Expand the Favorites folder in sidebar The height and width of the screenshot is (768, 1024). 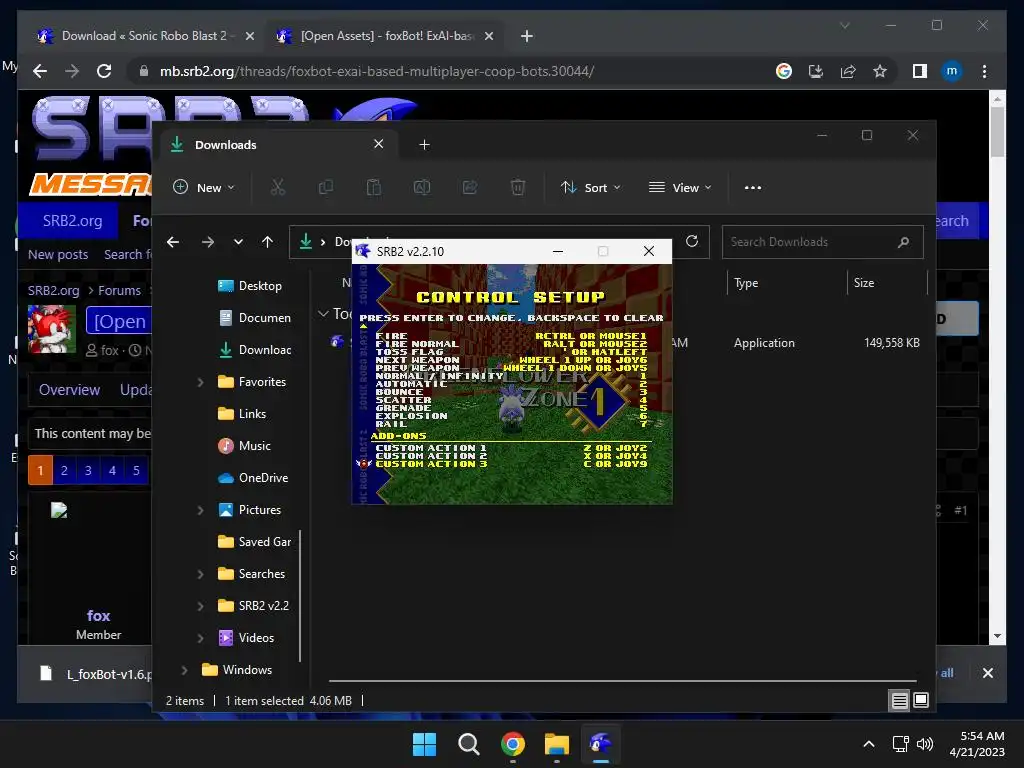point(200,382)
